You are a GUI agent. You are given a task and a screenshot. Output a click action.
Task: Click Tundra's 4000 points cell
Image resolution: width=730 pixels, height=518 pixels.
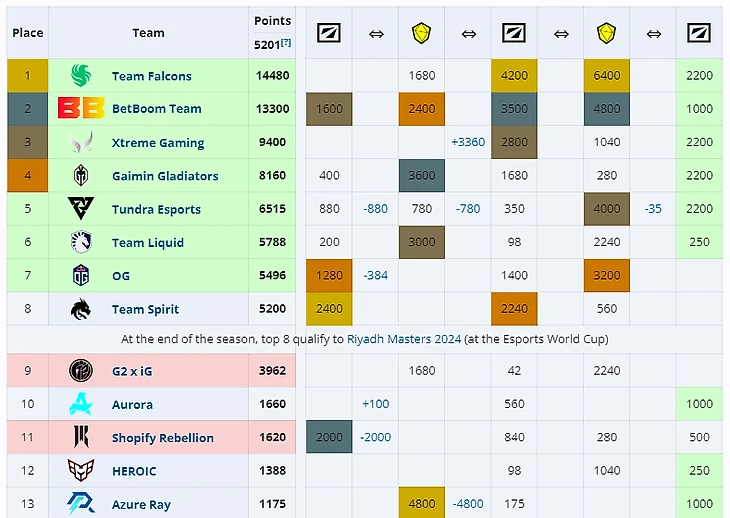tap(607, 209)
